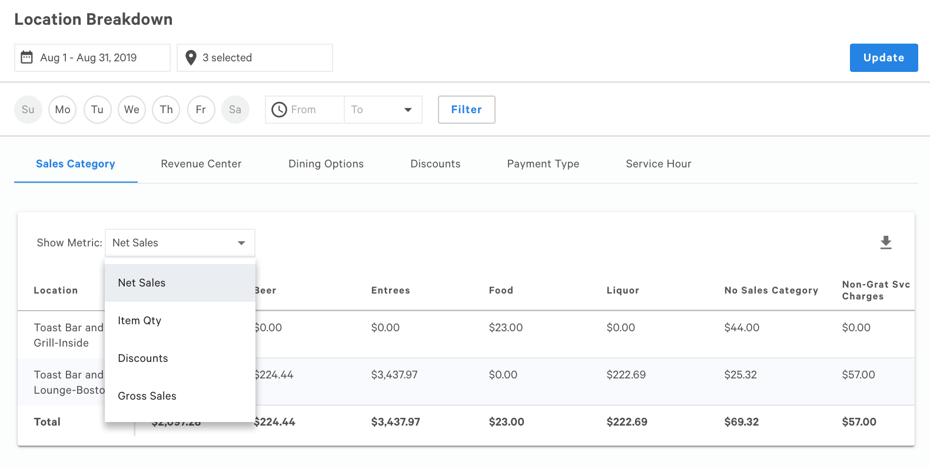Toggle the Monday day filter
Viewport: 930px width, 468px height.
pyautogui.click(x=63, y=110)
